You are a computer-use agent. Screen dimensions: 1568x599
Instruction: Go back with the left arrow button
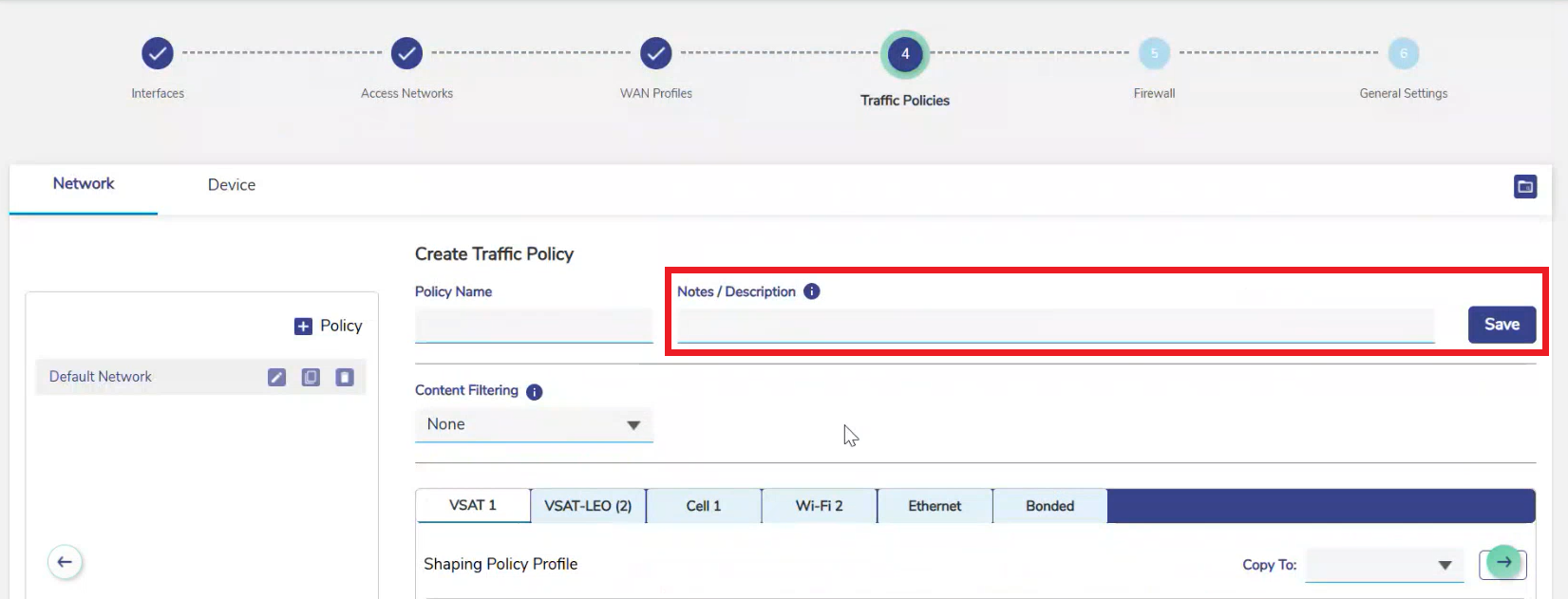(x=65, y=562)
